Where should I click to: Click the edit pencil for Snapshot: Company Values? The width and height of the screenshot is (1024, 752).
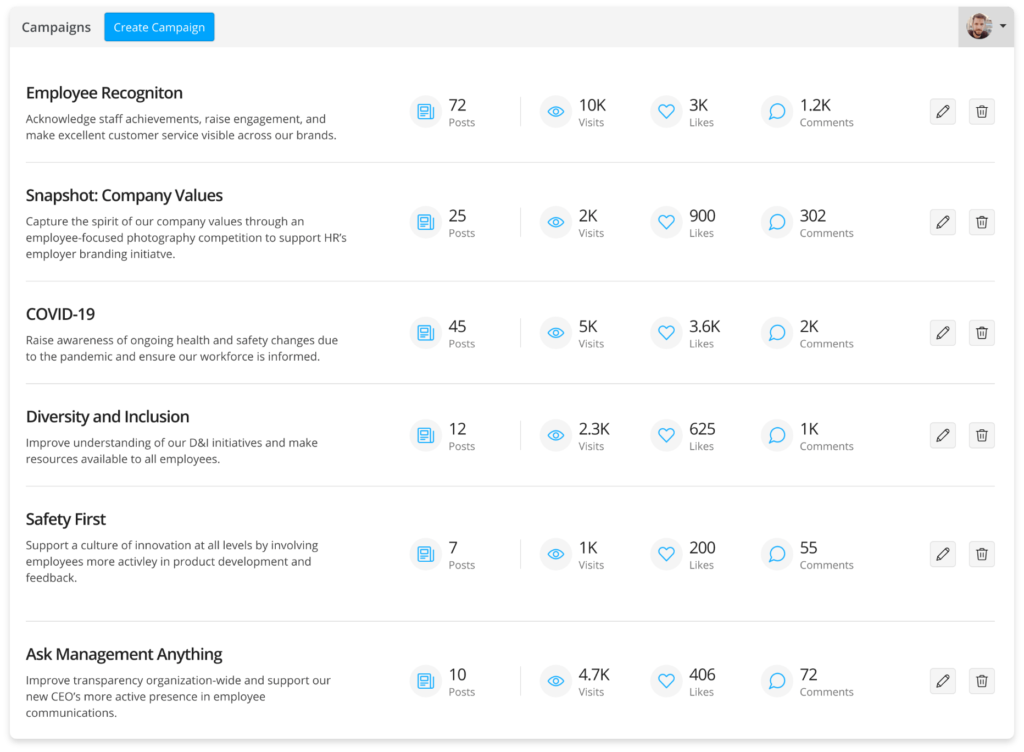click(x=942, y=222)
